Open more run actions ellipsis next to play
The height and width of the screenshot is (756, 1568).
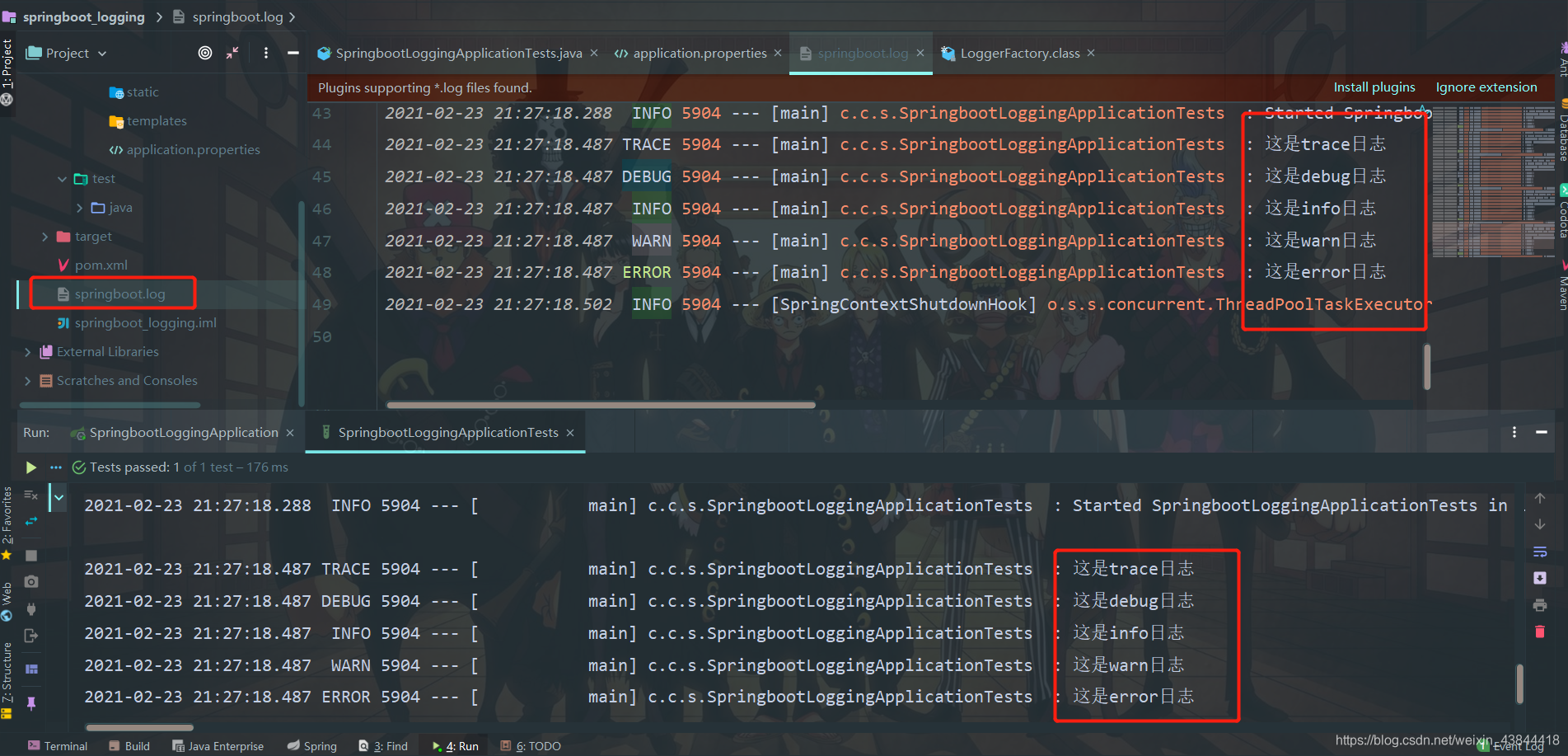coord(55,467)
